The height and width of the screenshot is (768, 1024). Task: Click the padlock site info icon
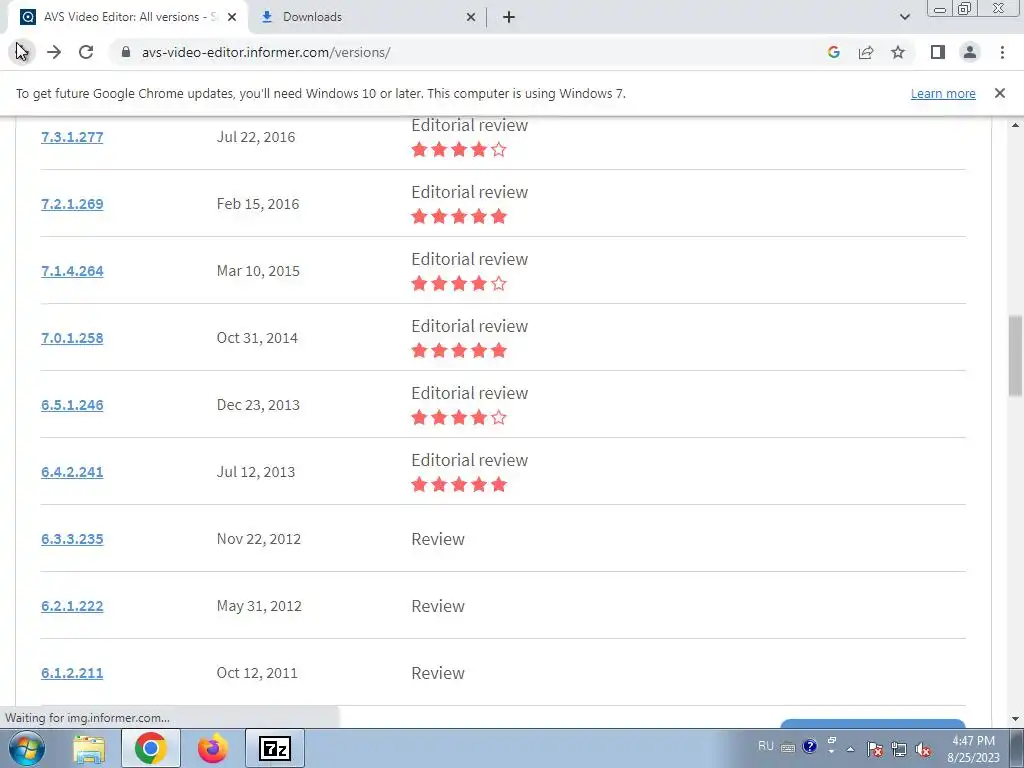pyautogui.click(x=126, y=52)
